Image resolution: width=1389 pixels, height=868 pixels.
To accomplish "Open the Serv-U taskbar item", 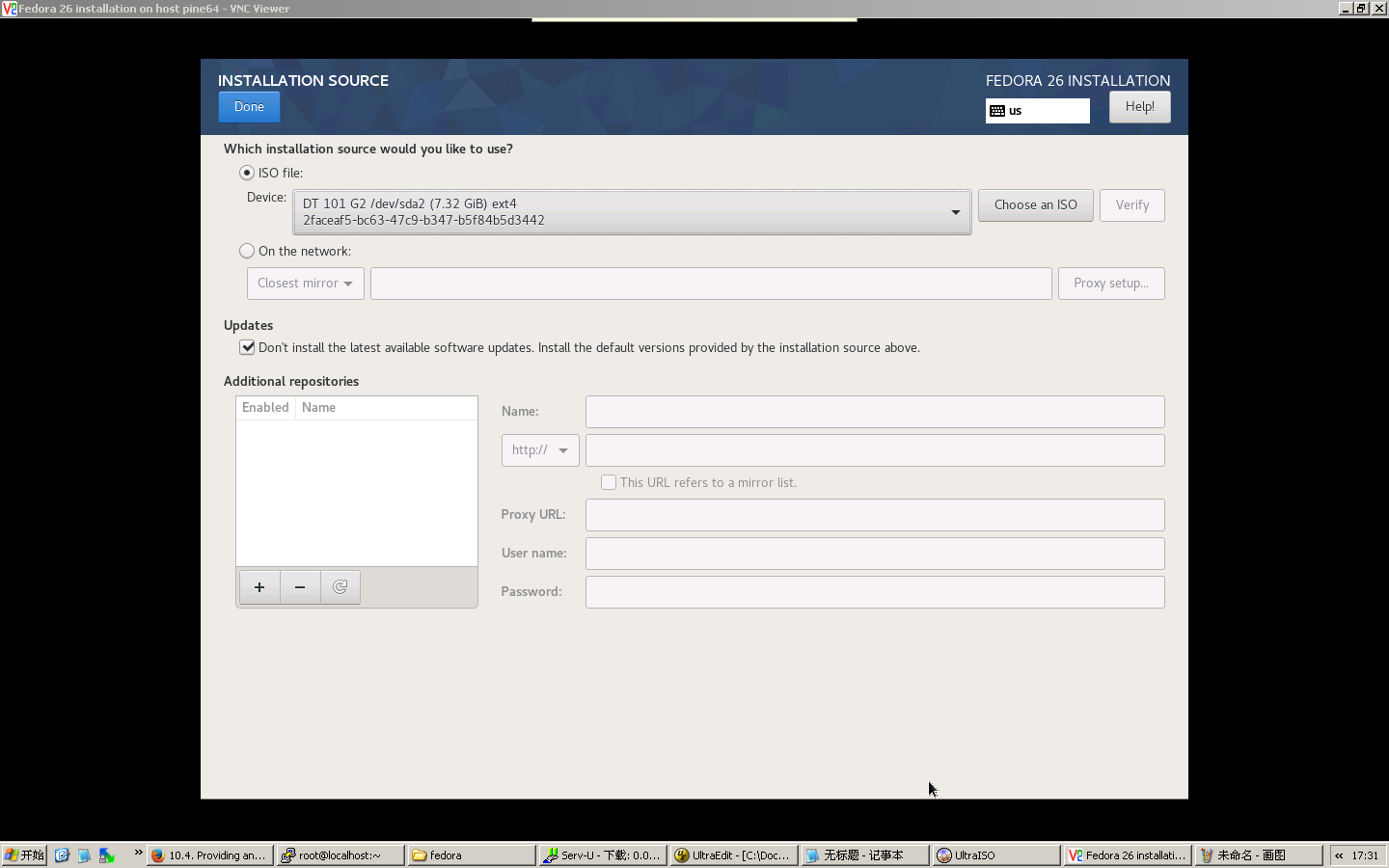I will [603, 855].
